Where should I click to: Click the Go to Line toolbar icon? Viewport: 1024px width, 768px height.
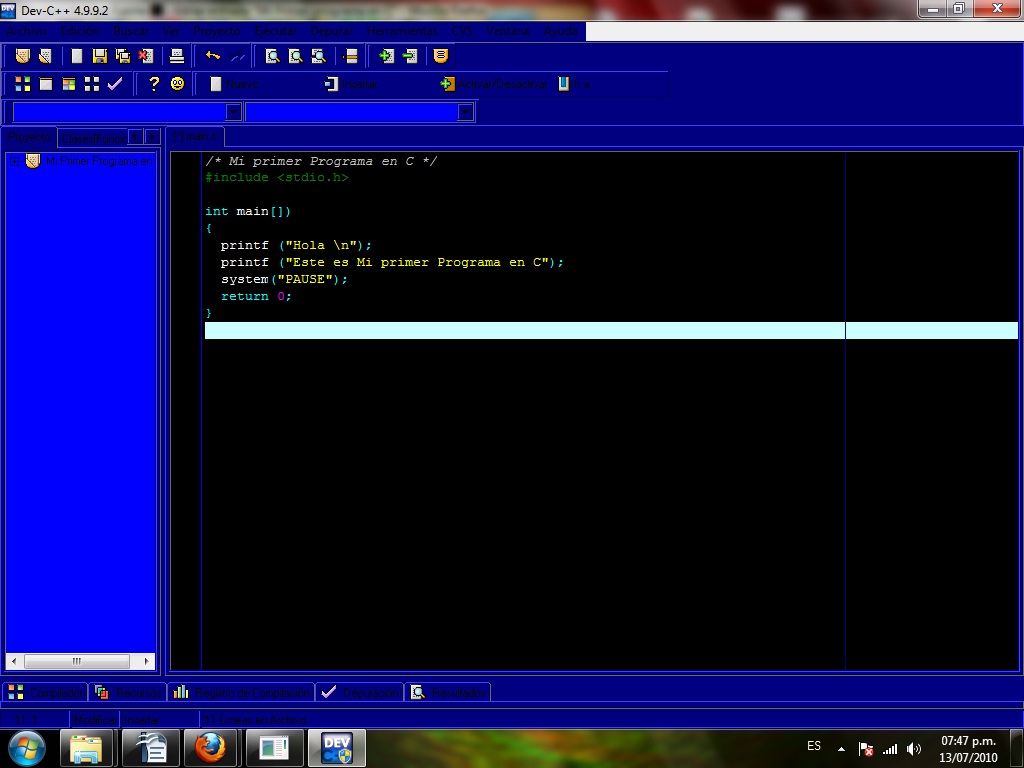350,56
